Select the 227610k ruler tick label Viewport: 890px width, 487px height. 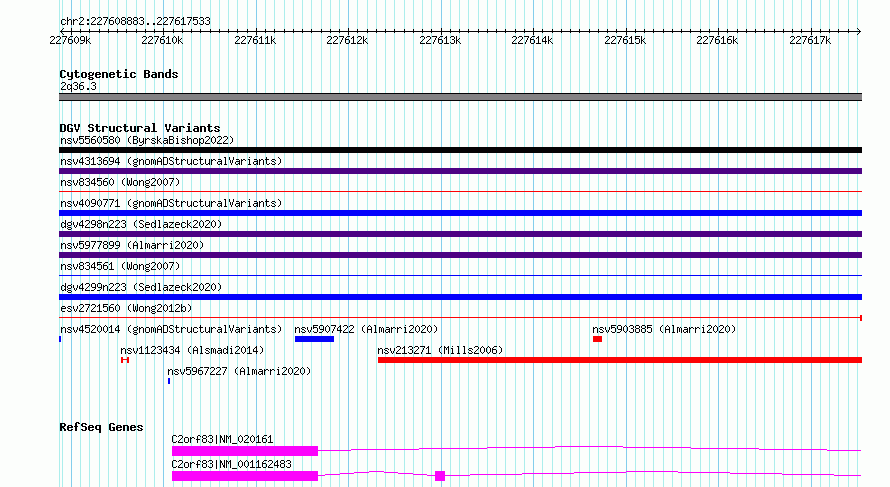pos(162,40)
